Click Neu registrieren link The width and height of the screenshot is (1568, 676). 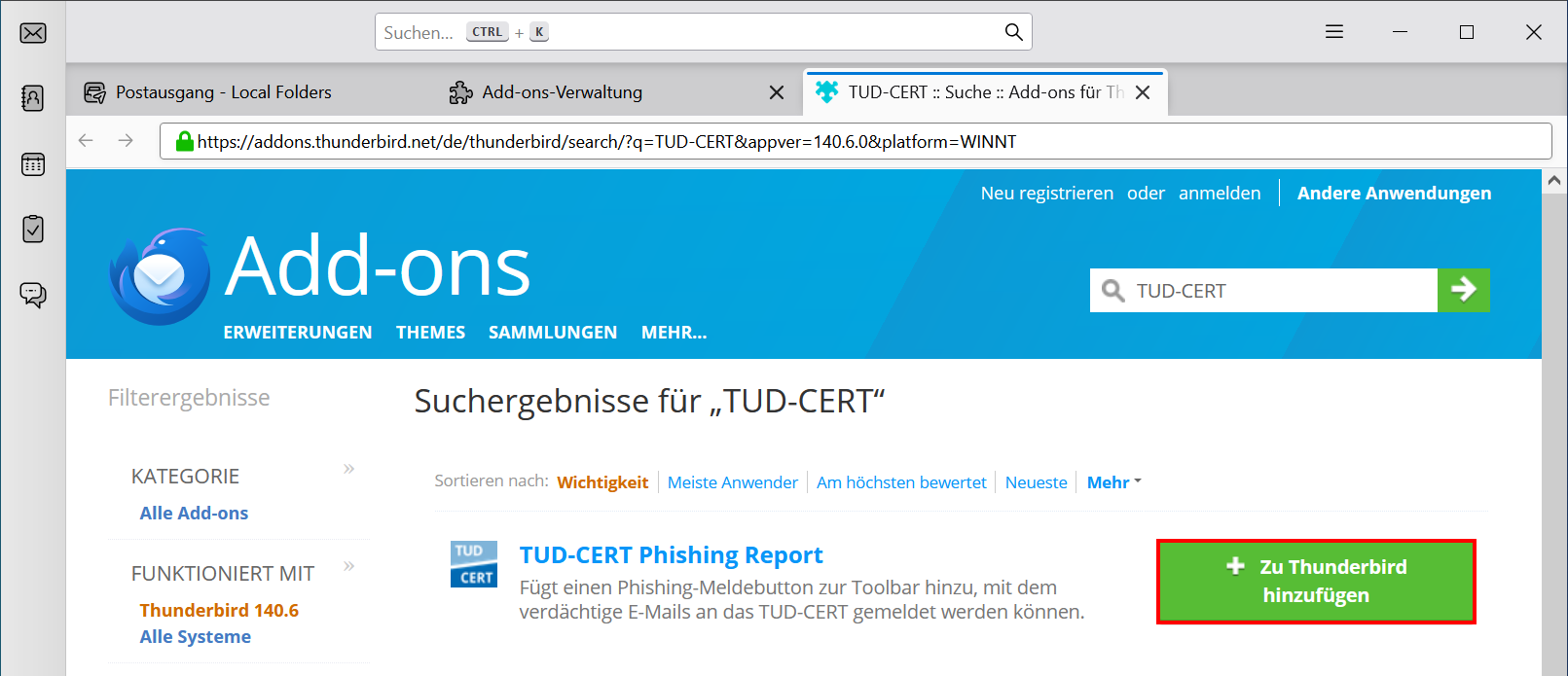(1047, 194)
